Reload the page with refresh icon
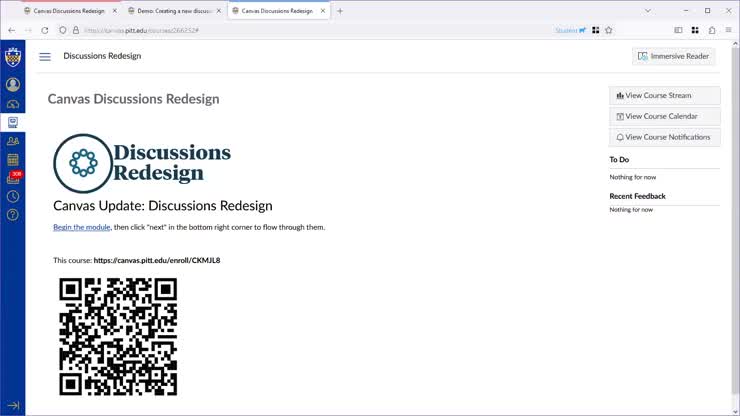Viewport: 740px width, 416px height. [x=45, y=30]
